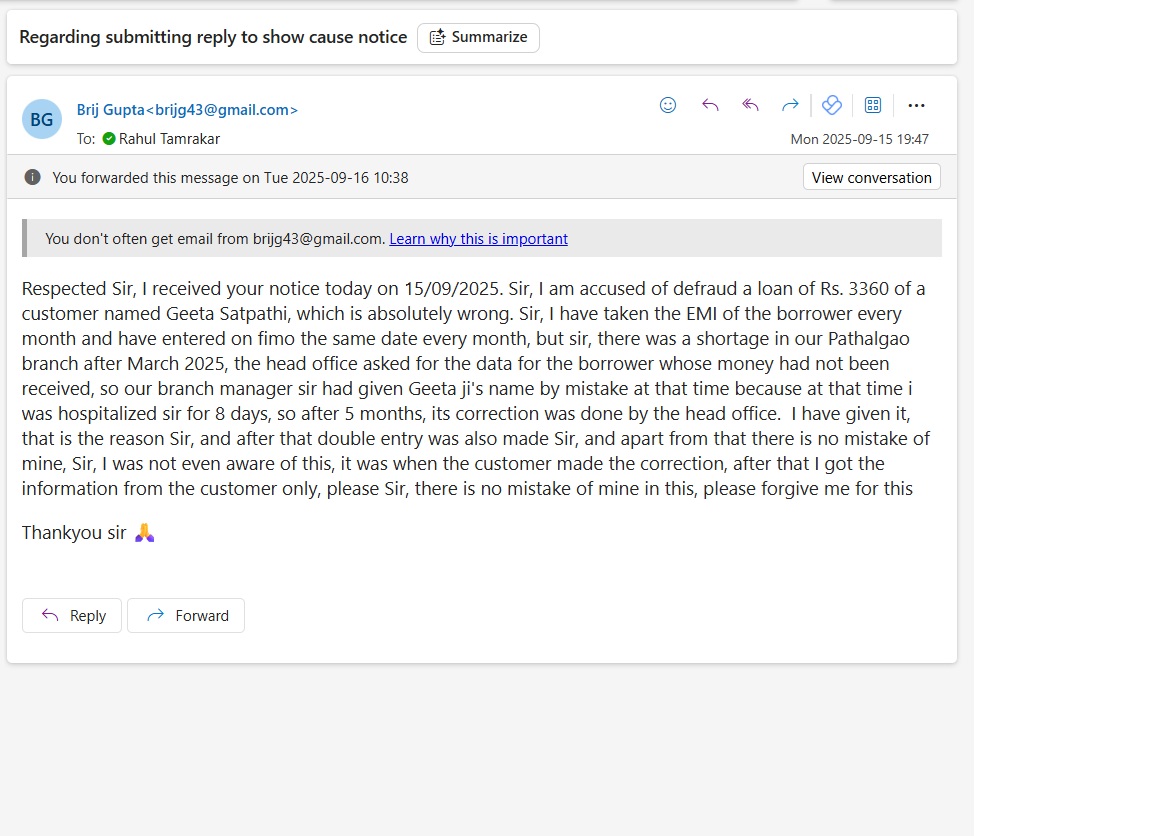The image size is (1152, 836).
Task: Click the green presence icon by Rahul Tamrakar
Action: [x=109, y=139]
